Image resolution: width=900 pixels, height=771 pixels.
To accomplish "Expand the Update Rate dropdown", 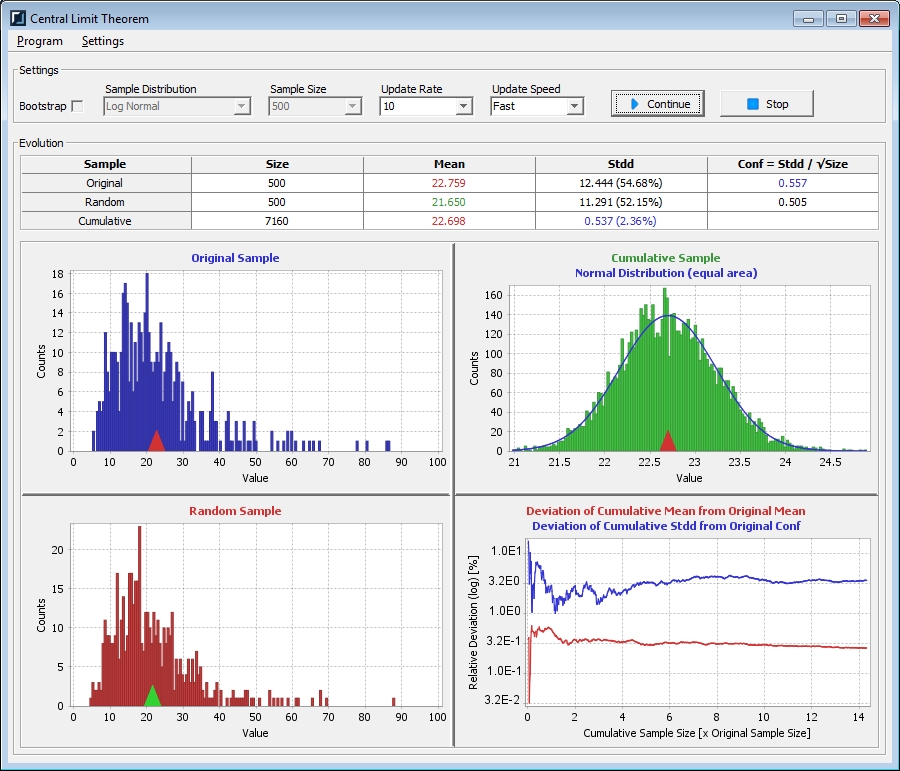I will point(464,106).
